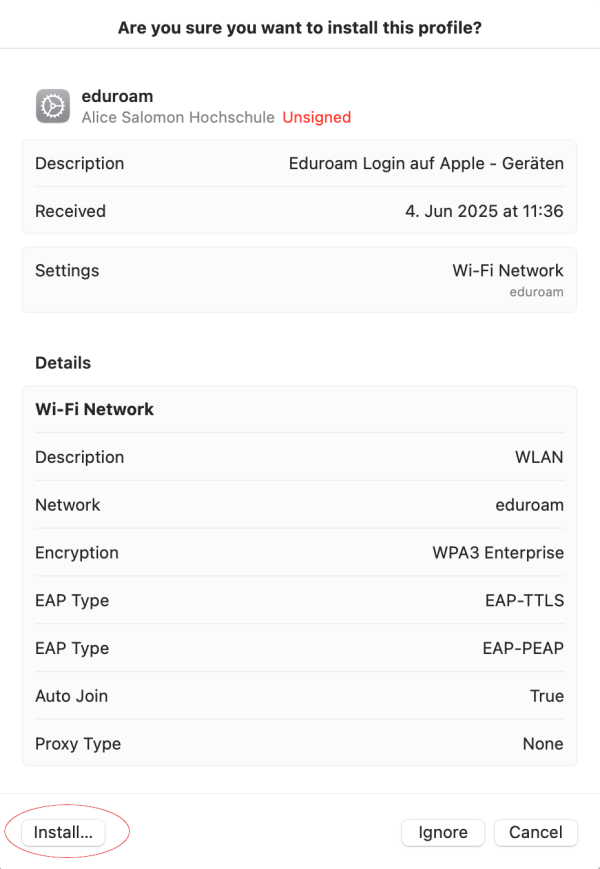Select the Auto Join True row
The width and height of the screenshot is (600, 869).
click(x=300, y=696)
